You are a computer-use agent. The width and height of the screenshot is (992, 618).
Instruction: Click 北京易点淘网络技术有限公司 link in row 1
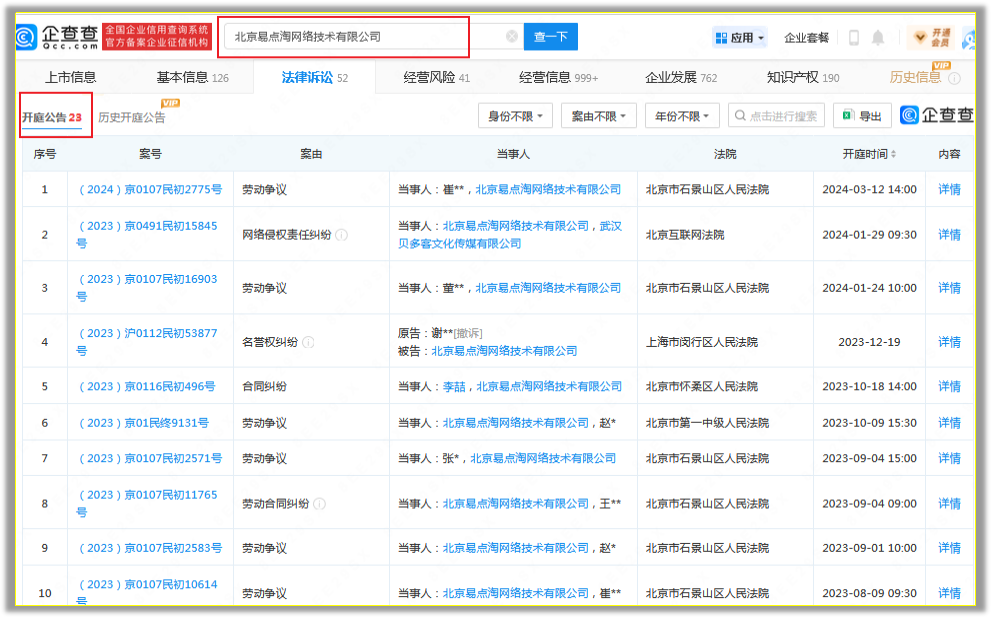(548, 190)
